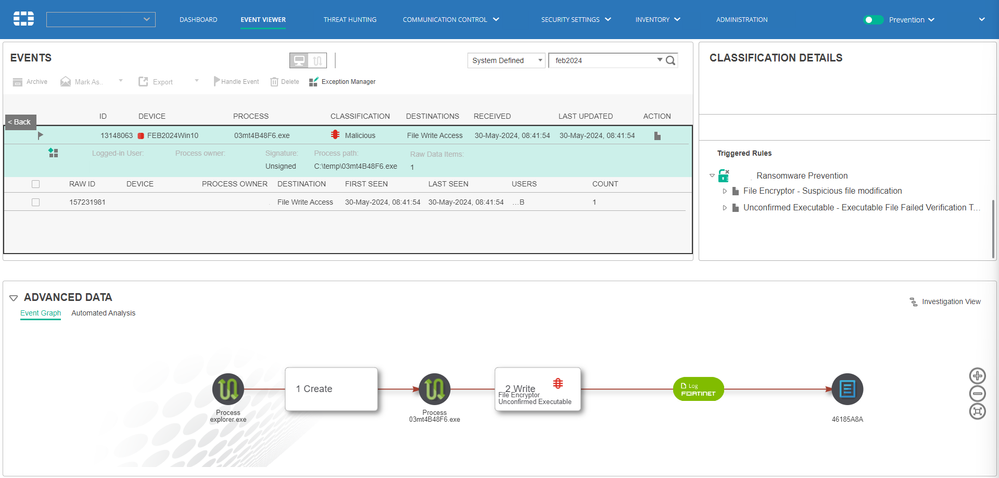Image resolution: width=999 pixels, height=478 pixels.
Task: Open the feb2024 search field dropdown arrow
Action: click(659, 61)
